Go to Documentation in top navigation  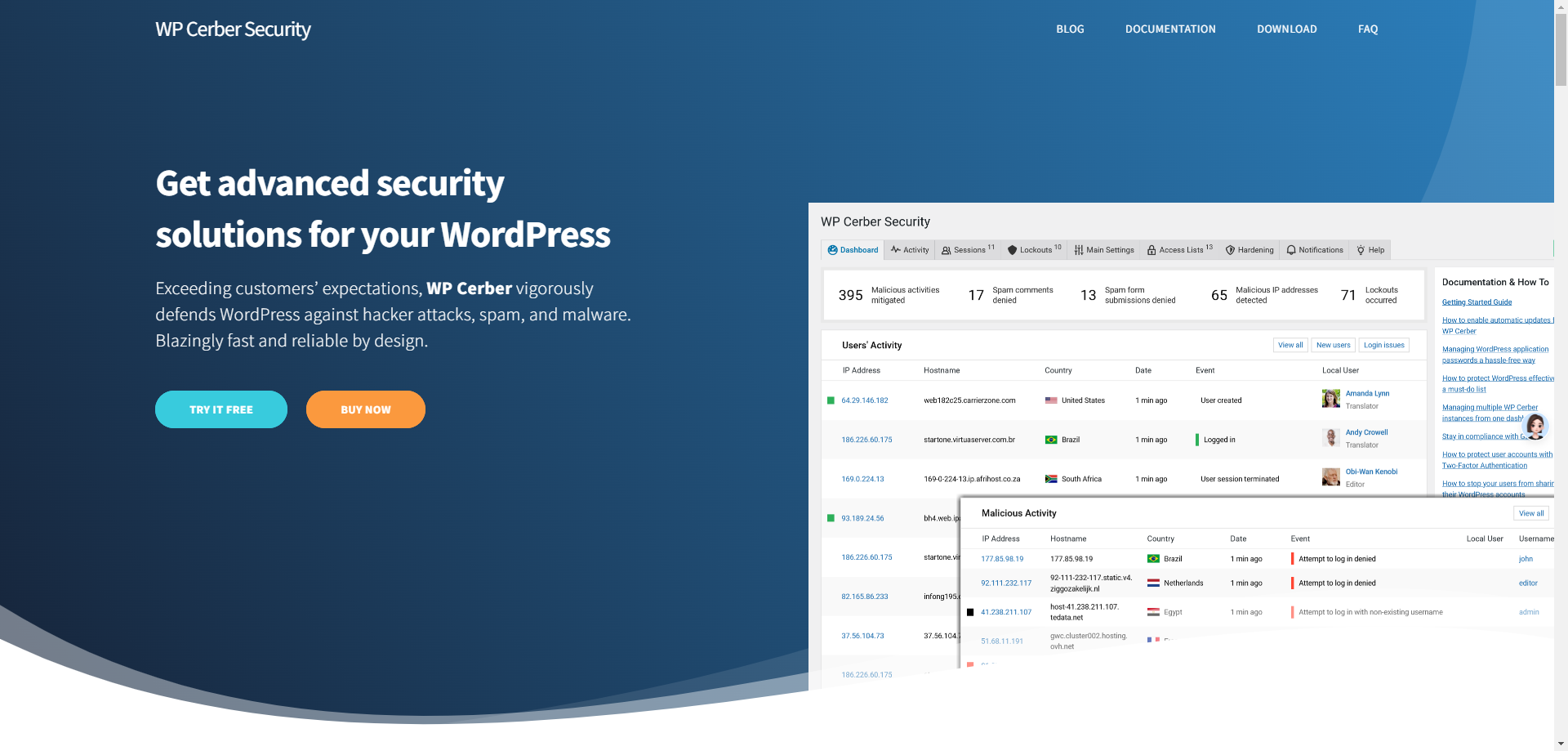point(1170,29)
